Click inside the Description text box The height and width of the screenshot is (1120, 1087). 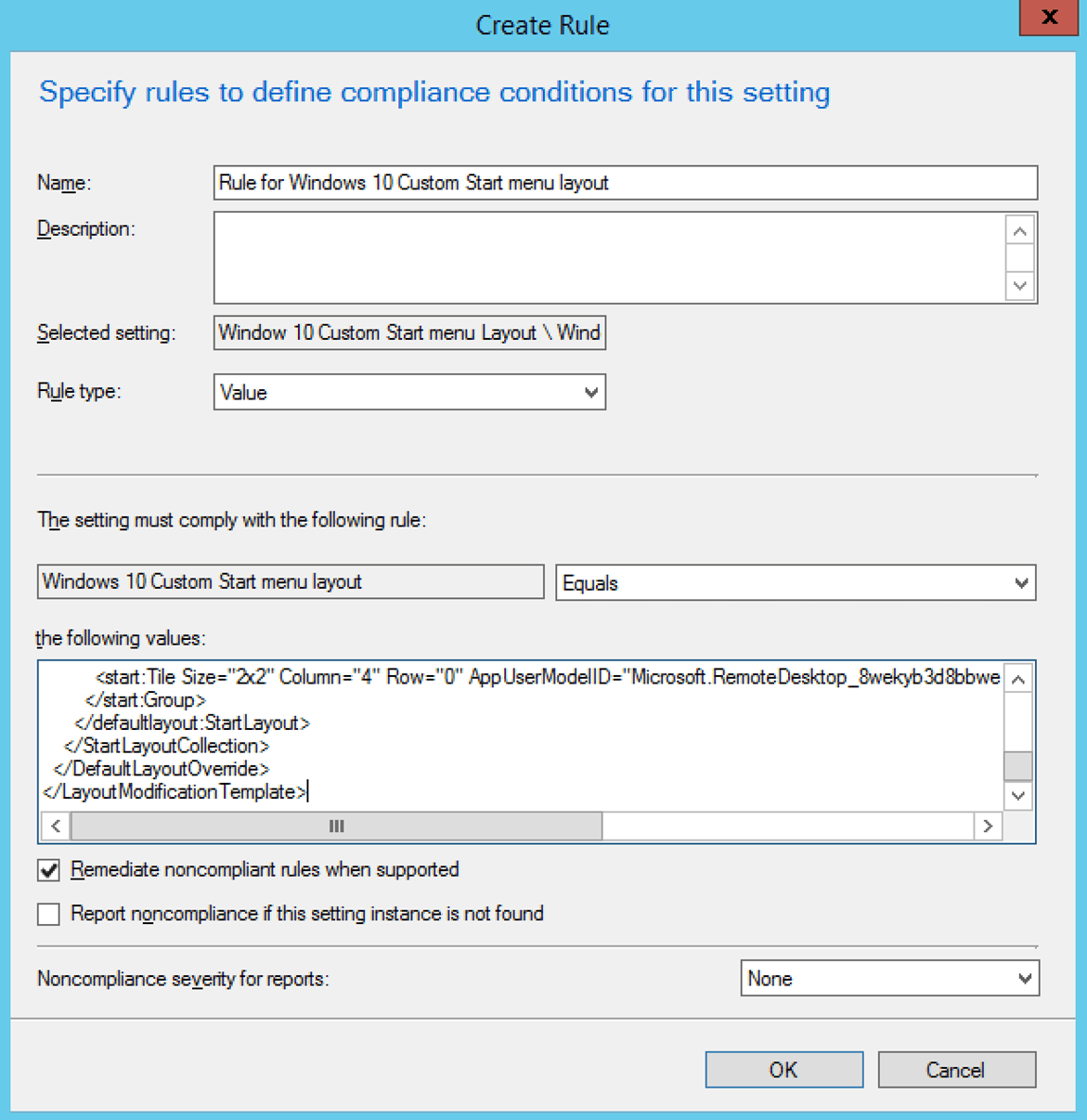(609, 257)
